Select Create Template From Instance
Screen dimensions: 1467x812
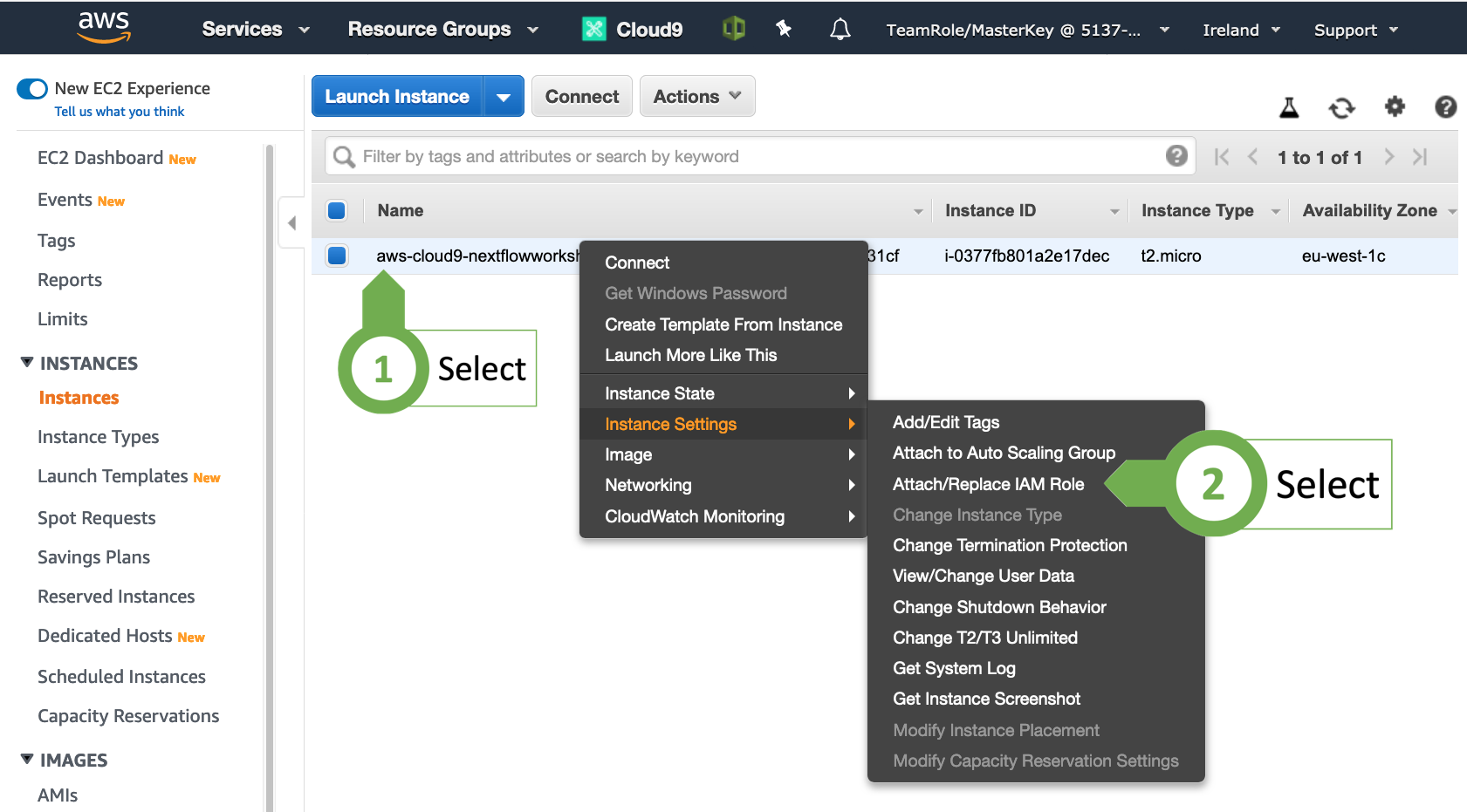[723, 324]
